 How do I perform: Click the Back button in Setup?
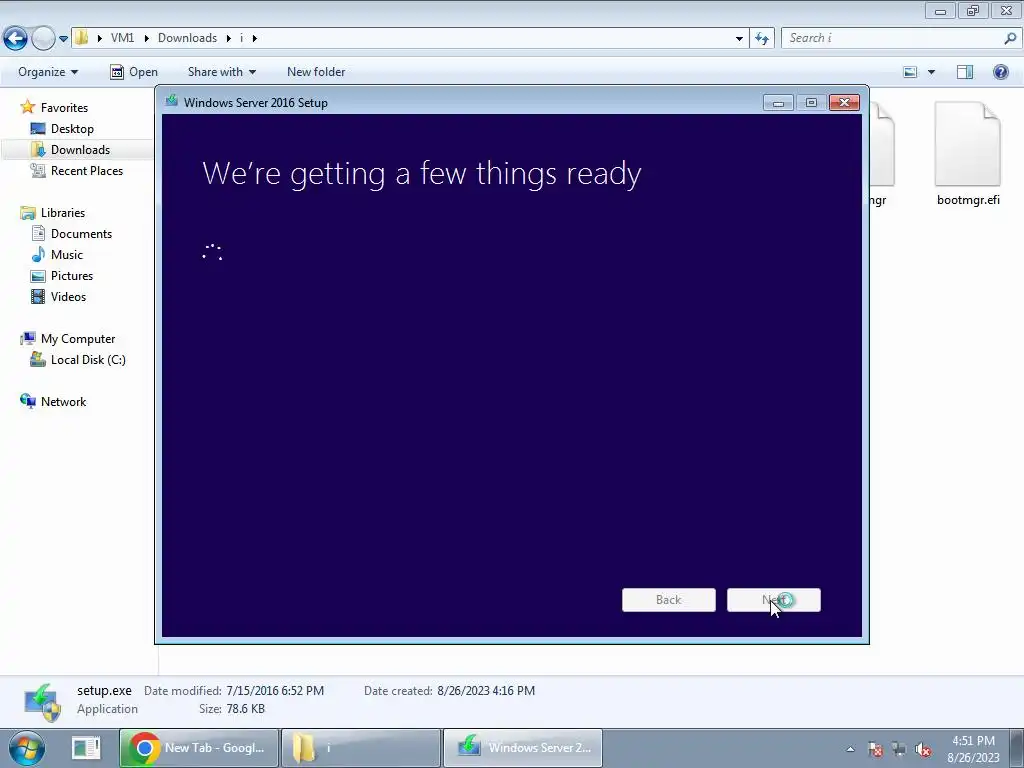(x=669, y=600)
